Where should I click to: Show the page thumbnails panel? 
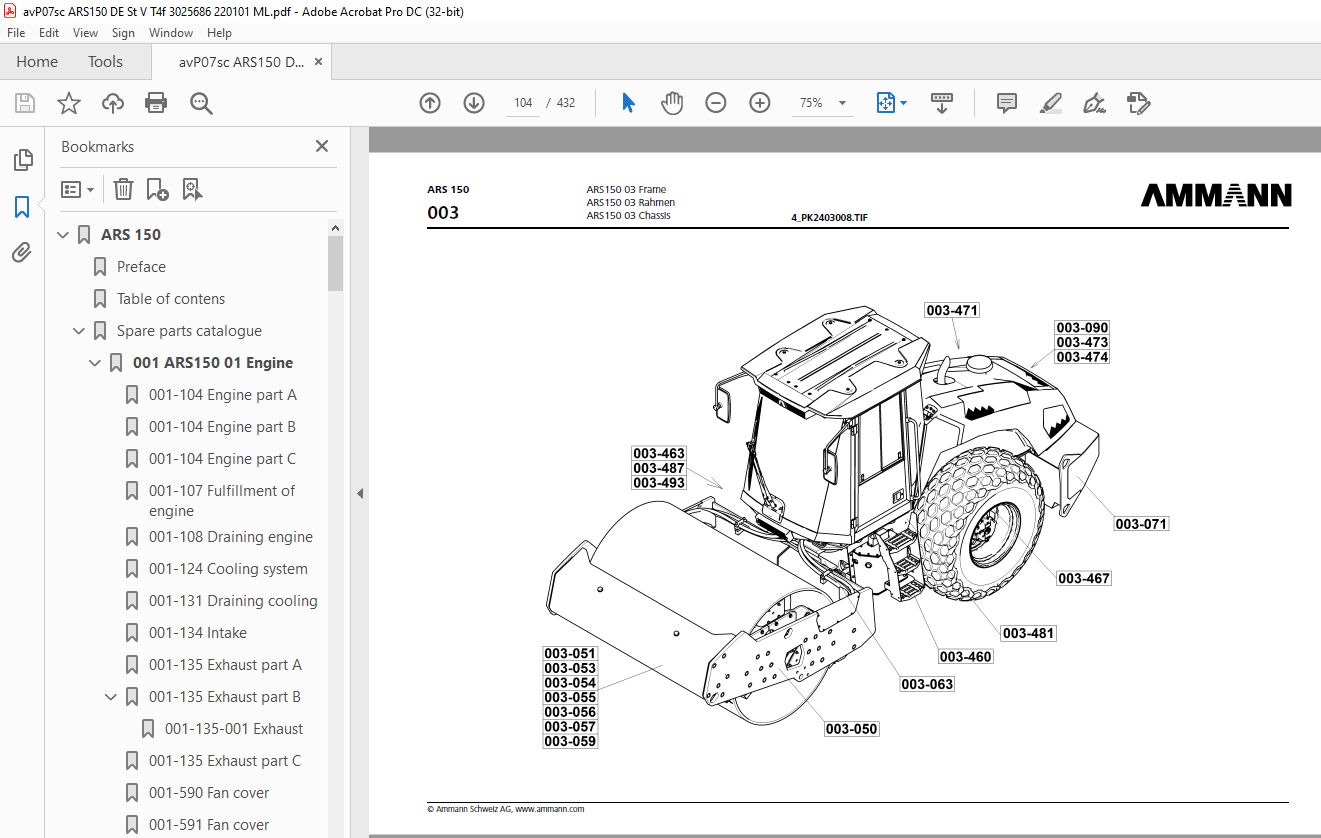click(22, 159)
